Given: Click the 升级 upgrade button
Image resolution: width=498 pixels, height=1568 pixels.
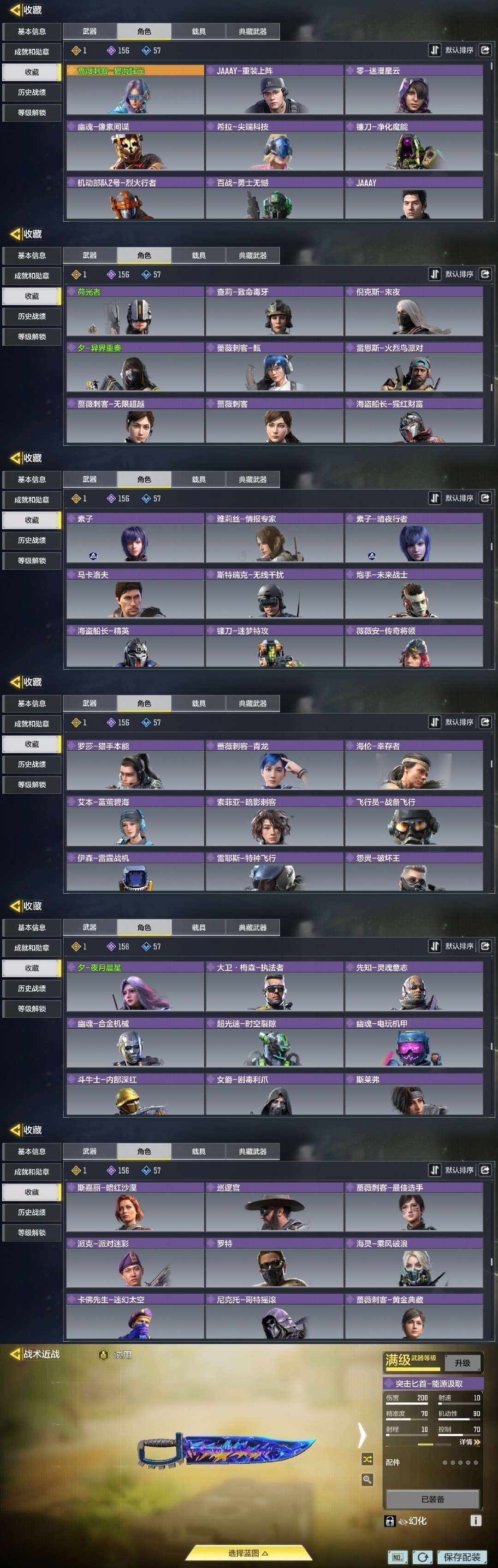Looking at the screenshot, I should pos(462,1363).
